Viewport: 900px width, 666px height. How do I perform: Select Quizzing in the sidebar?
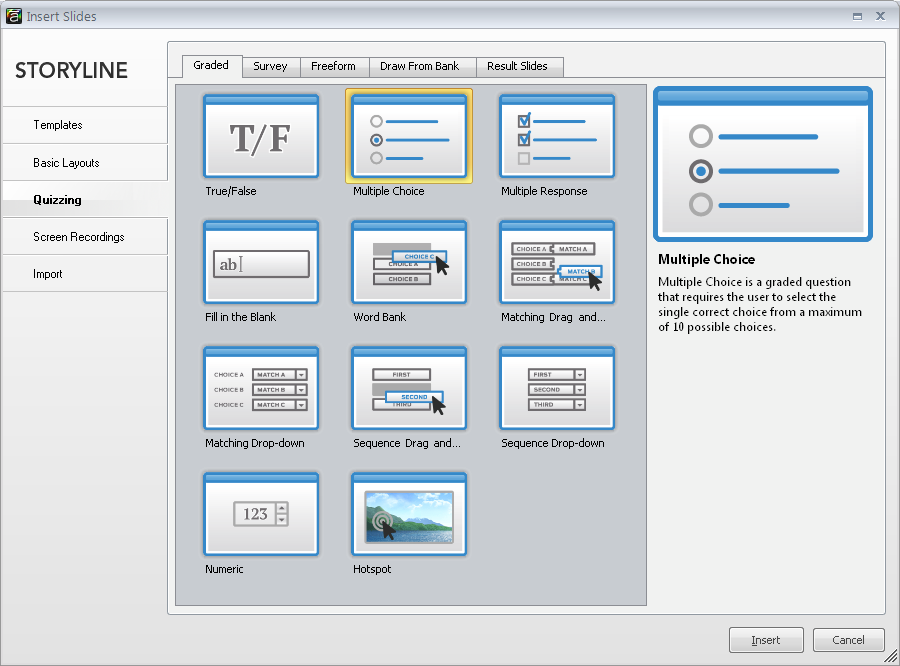85,200
